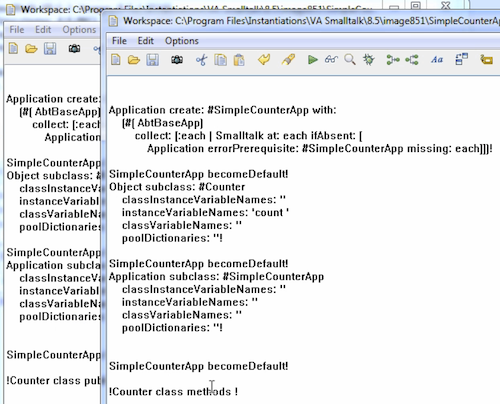Change font with the Aa icon

tap(437, 60)
